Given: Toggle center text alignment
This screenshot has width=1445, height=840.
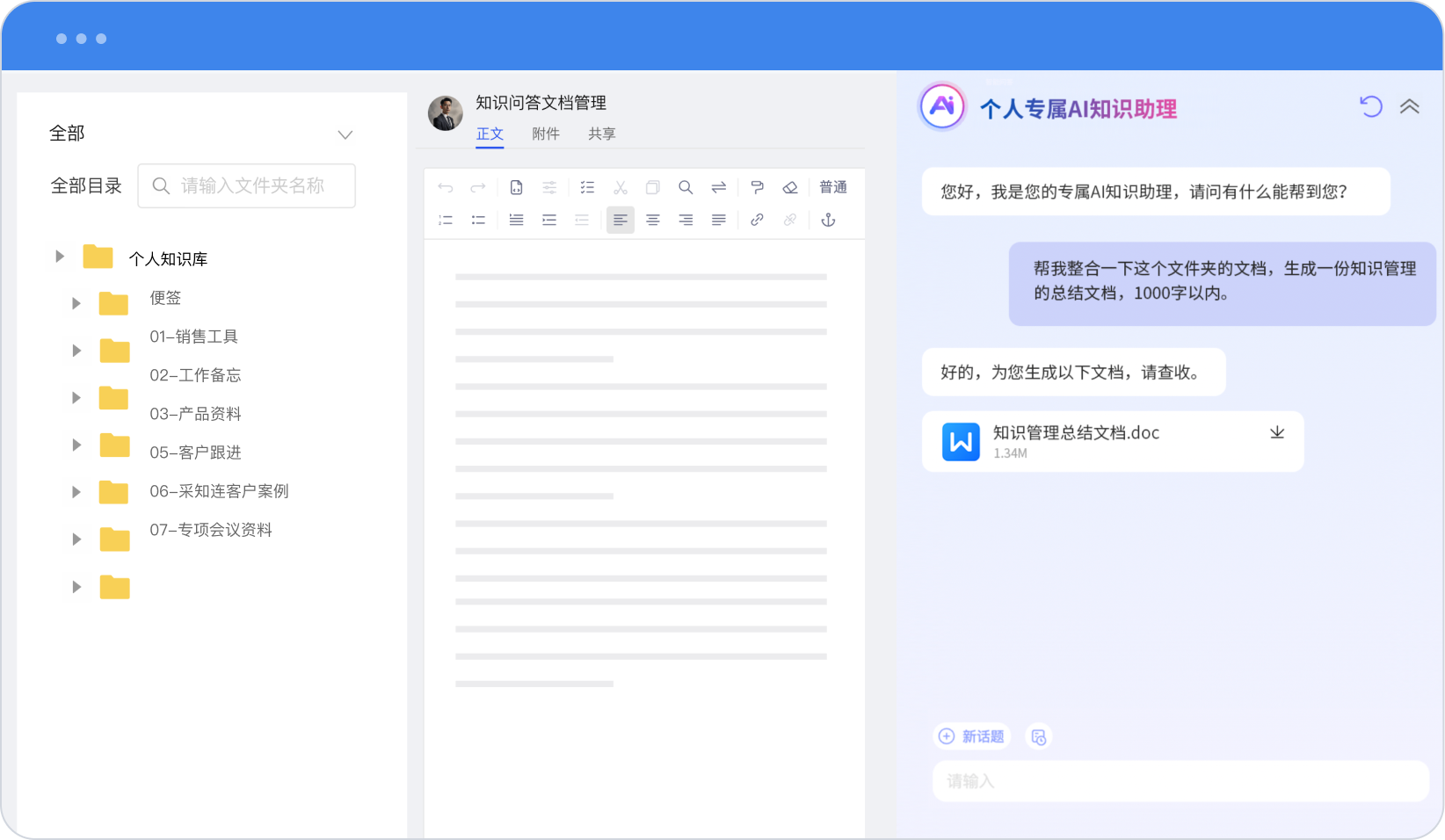Looking at the screenshot, I should pyautogui.click(x=653, y=220).
